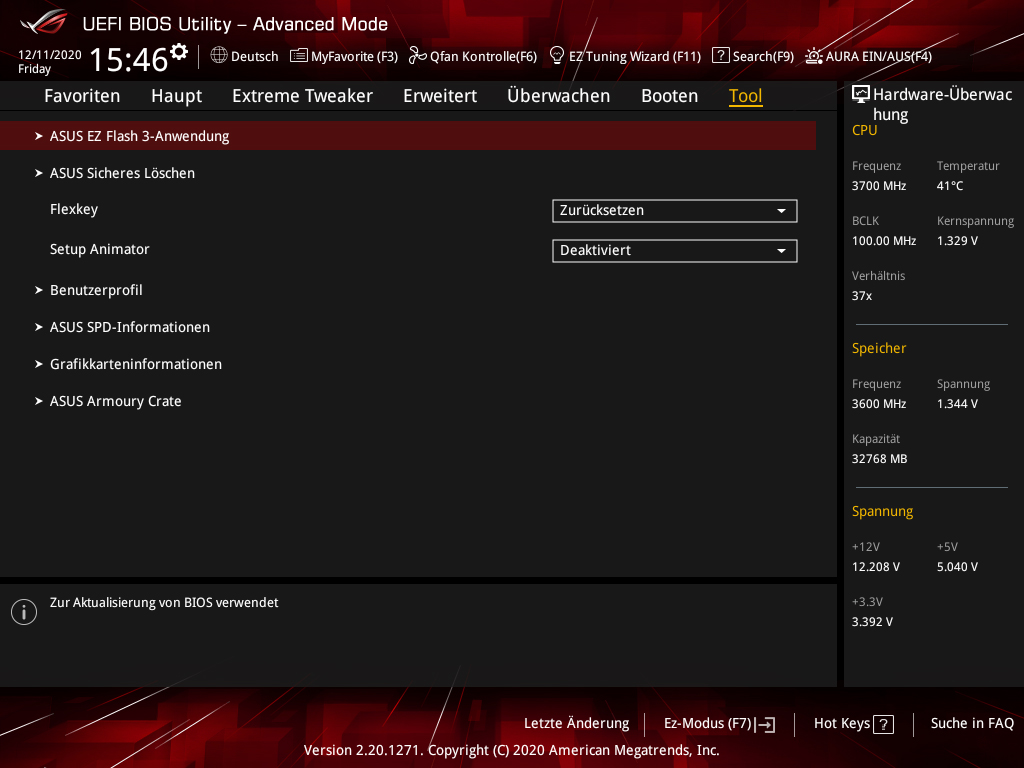Image resolution: width=1024 pixels, height=768 pixels.
Task: Launch EZ Tuning Wizard (F11)
Action: coord(625,56)
